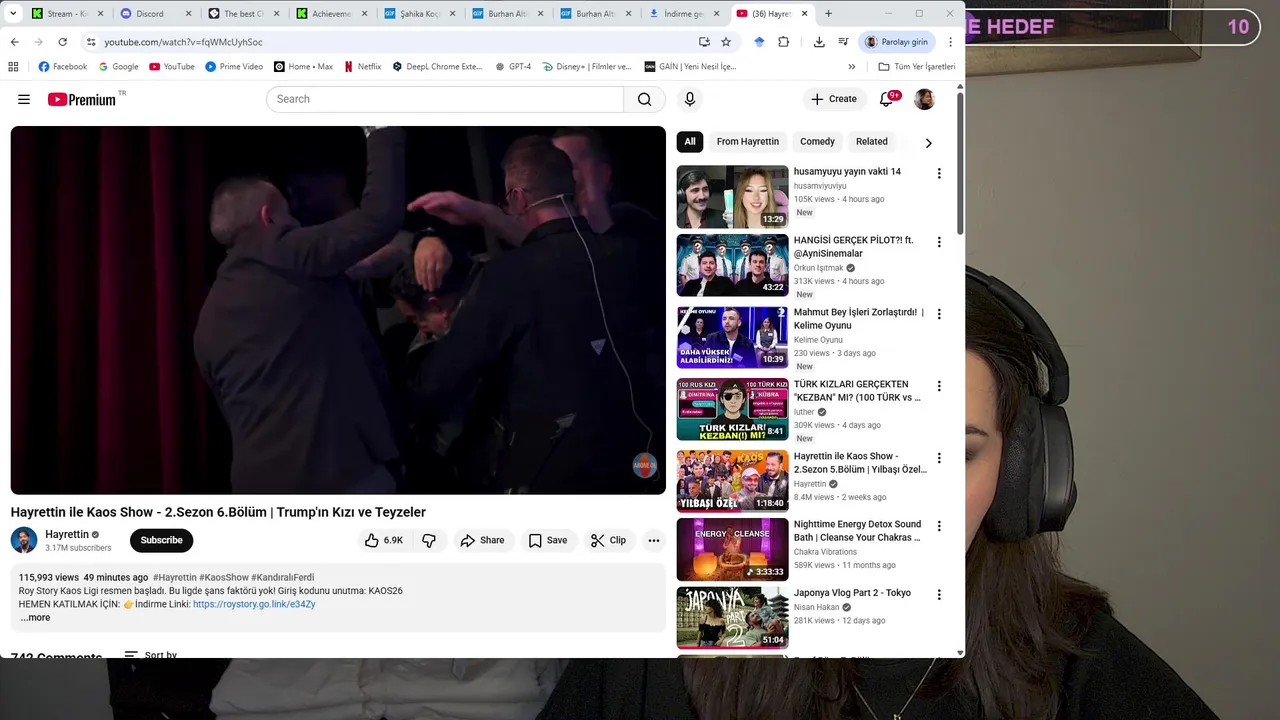
Task: Open options for Nighttime Energy Detox video
Action: [x=938, y=526]
